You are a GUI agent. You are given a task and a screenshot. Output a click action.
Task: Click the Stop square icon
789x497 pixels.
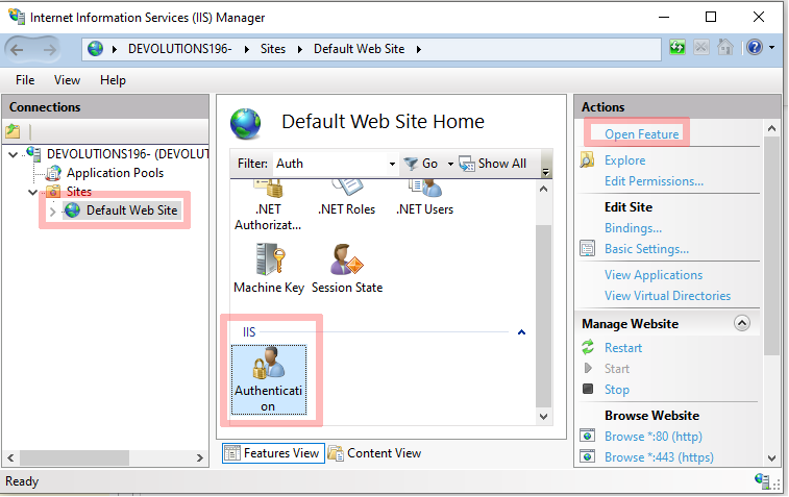(x=588, y=388)
